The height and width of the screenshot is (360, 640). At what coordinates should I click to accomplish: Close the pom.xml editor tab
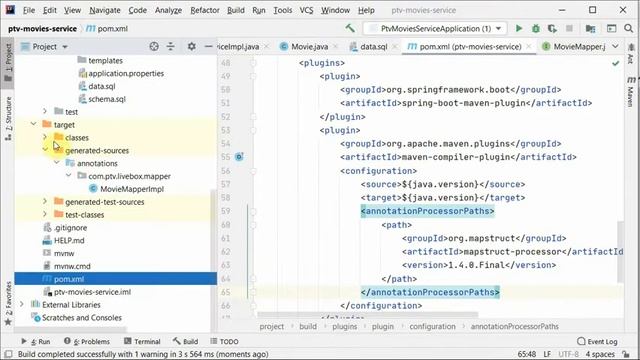coord(529,47)
